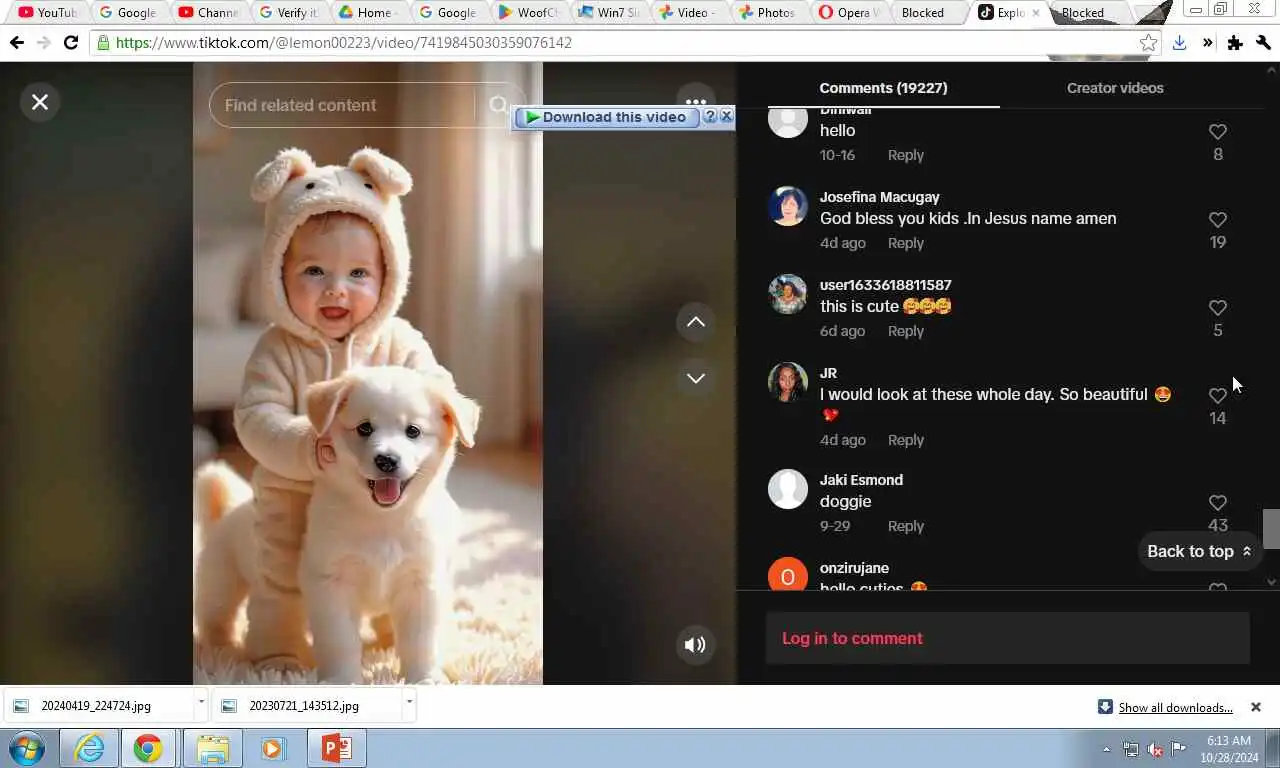Click Back to top button
This screenshot has height=768, width=1280.
coord(1200,551)
